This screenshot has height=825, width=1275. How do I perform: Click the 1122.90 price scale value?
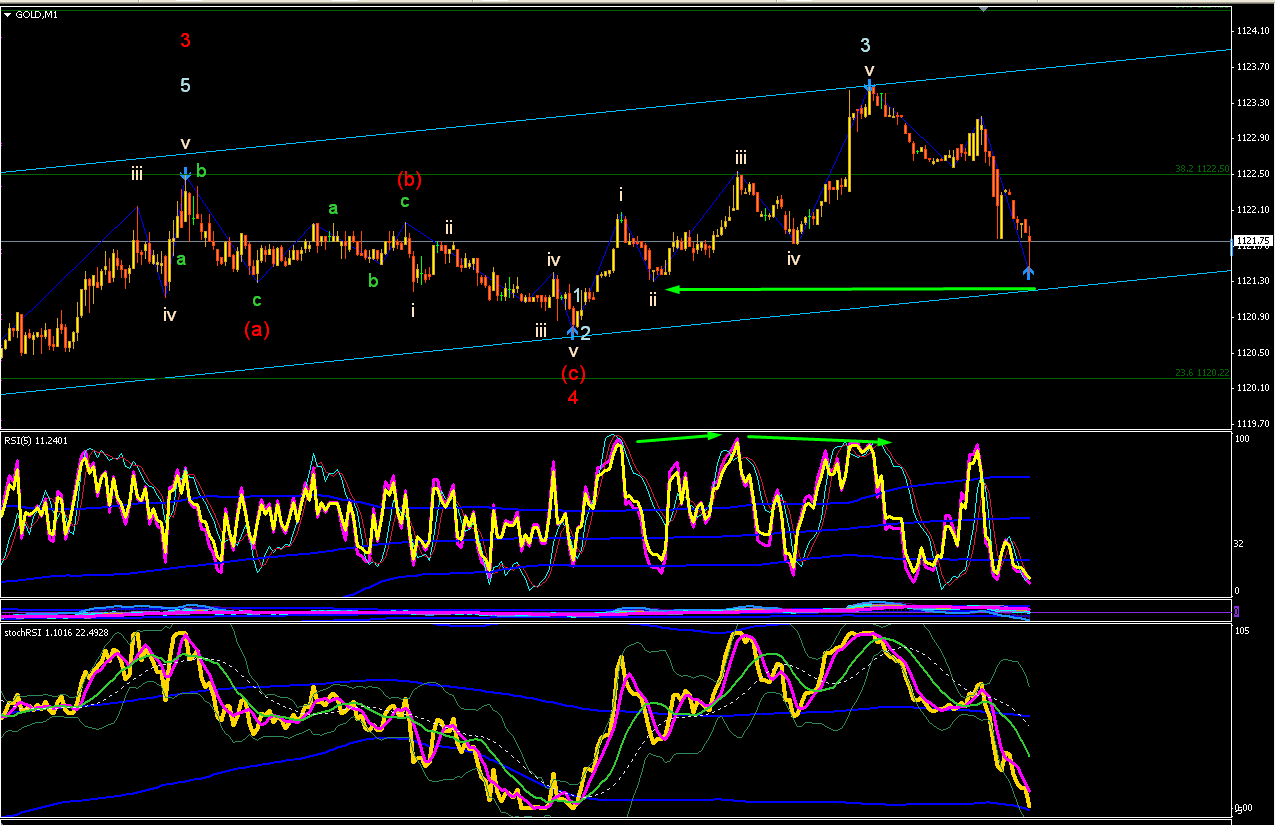[x=1254, y=138]
